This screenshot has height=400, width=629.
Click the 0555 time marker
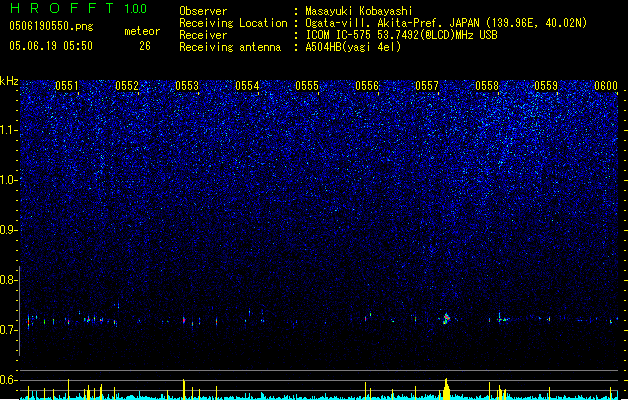(x=307, y=86)
